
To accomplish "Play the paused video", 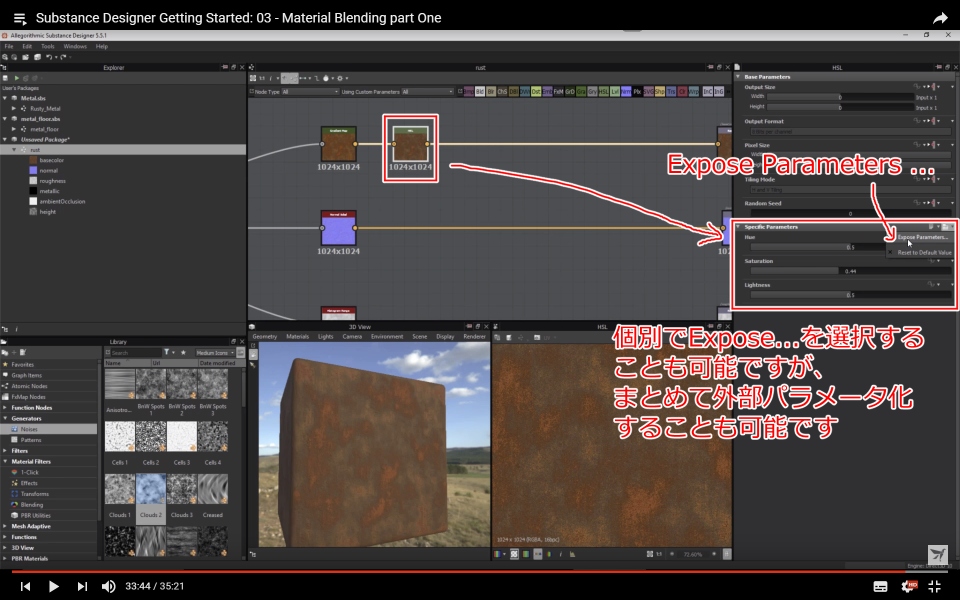I will coord(53,587).
